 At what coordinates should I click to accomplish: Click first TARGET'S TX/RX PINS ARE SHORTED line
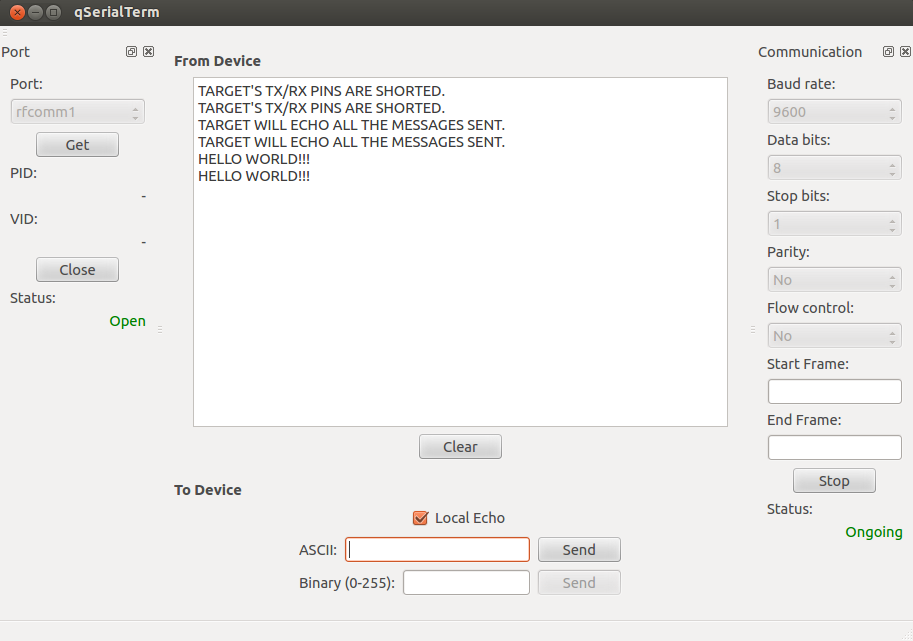321,91
